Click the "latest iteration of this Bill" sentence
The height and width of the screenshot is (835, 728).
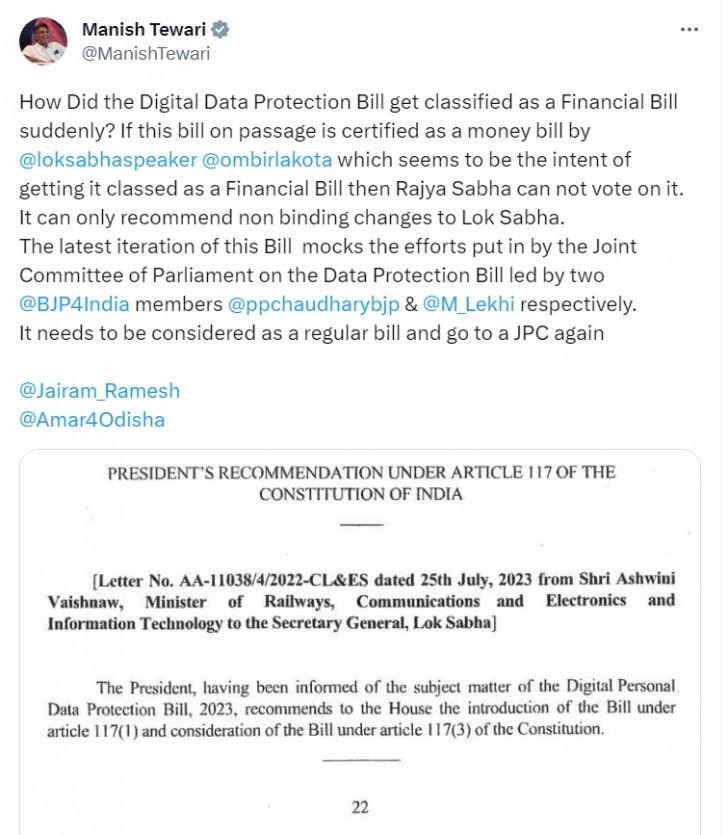coord(327,246)
